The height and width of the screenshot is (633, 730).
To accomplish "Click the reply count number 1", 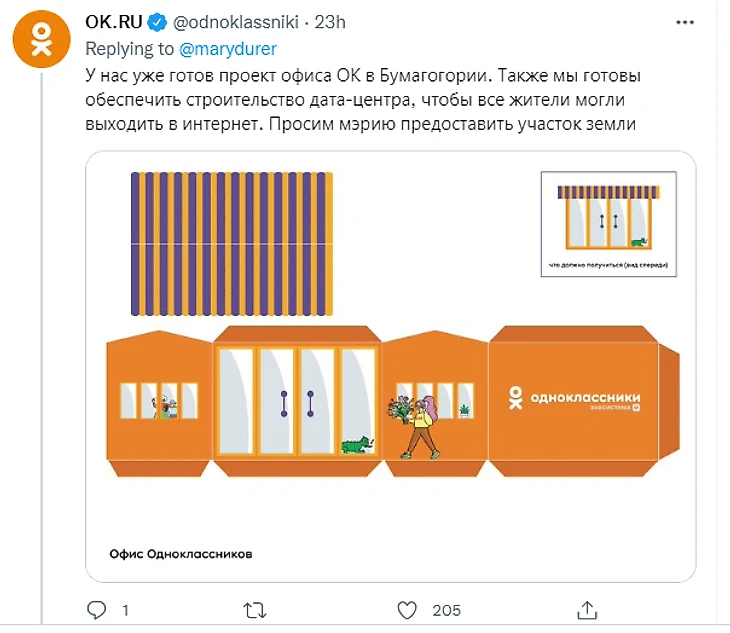I will pyautogui.click(x=125, y=610).
